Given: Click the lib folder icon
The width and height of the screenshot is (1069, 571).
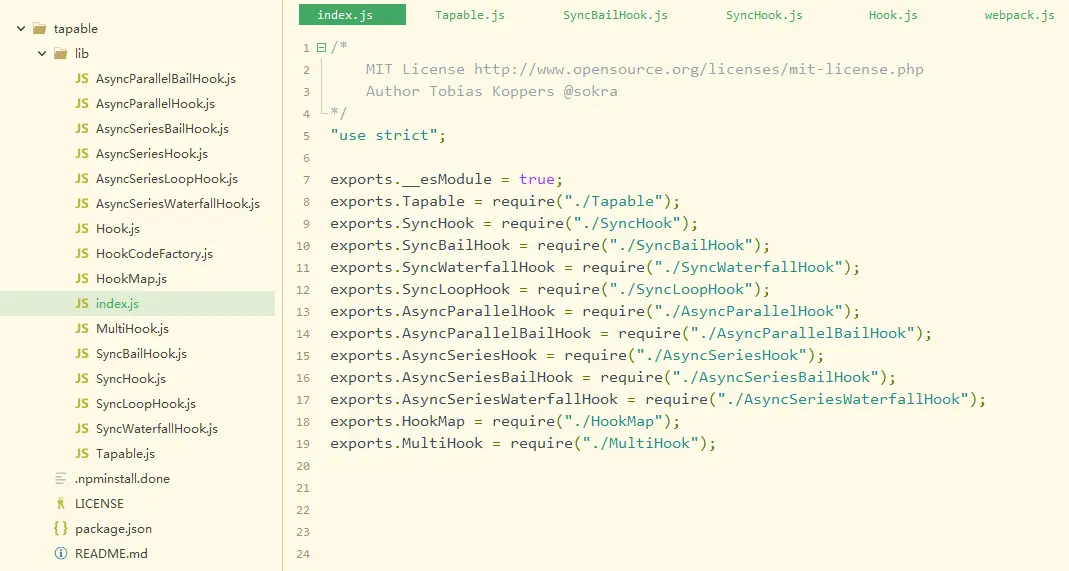Looking at the screenshot, I should click(x=61, y=53).
